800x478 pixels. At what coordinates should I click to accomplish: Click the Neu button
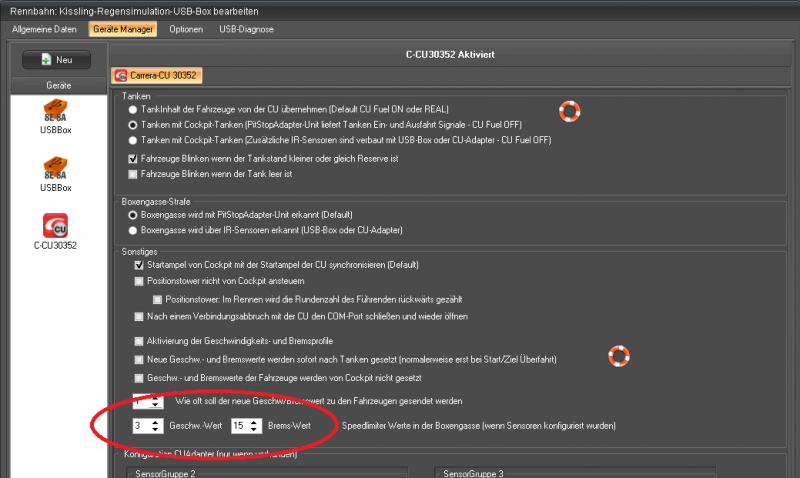[x=56, y=60]
